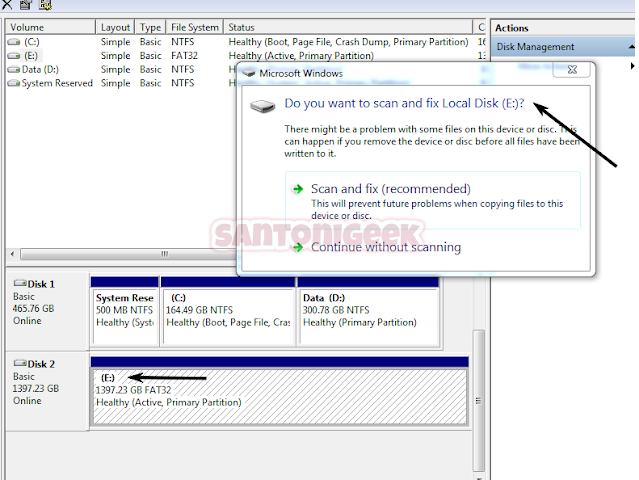Click the yellow-marked third toolbar icon
The height and width of the screenshot is (480, 639).
point(45,4)
